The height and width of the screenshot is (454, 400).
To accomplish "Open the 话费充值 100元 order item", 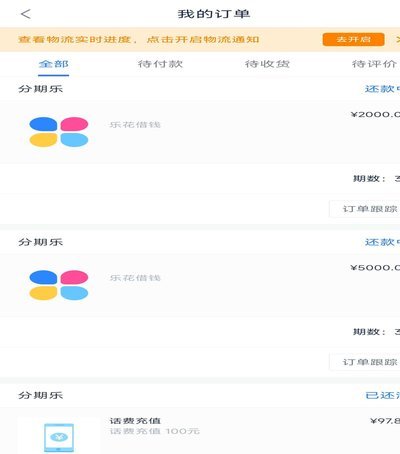I will pos(200,431).
